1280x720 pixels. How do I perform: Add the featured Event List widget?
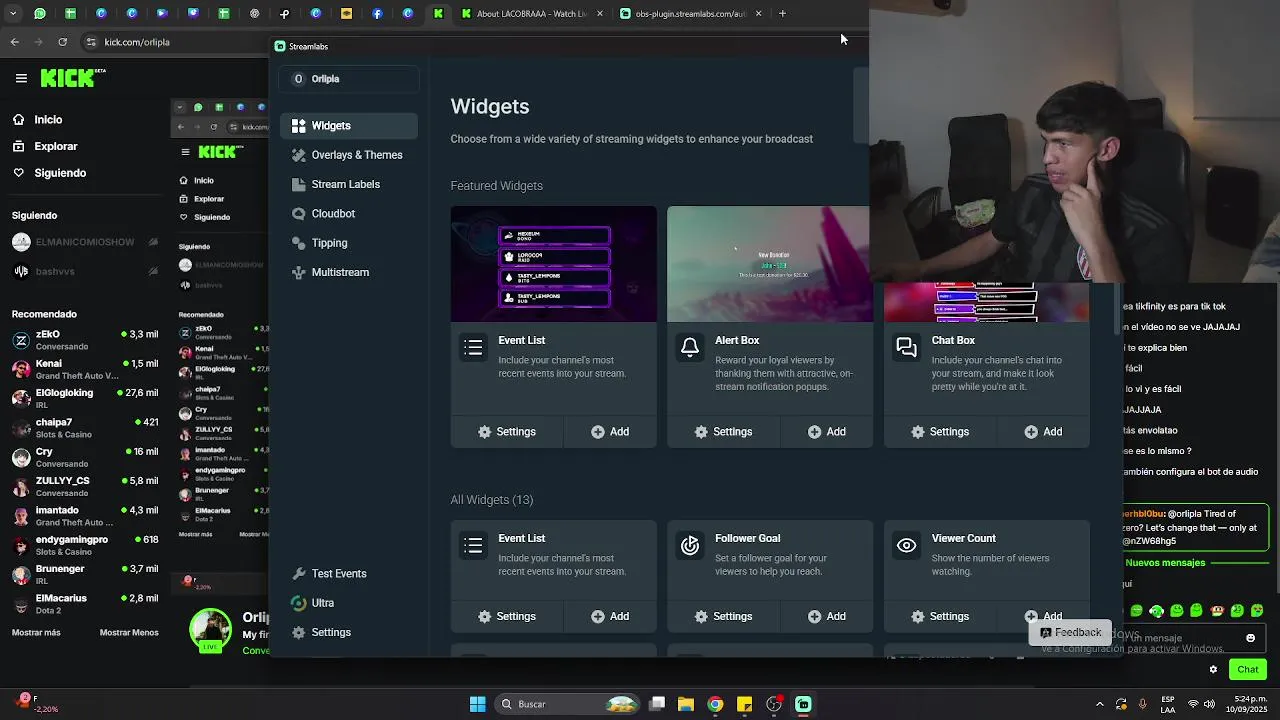pyautogui.click(x=610, y=432)
